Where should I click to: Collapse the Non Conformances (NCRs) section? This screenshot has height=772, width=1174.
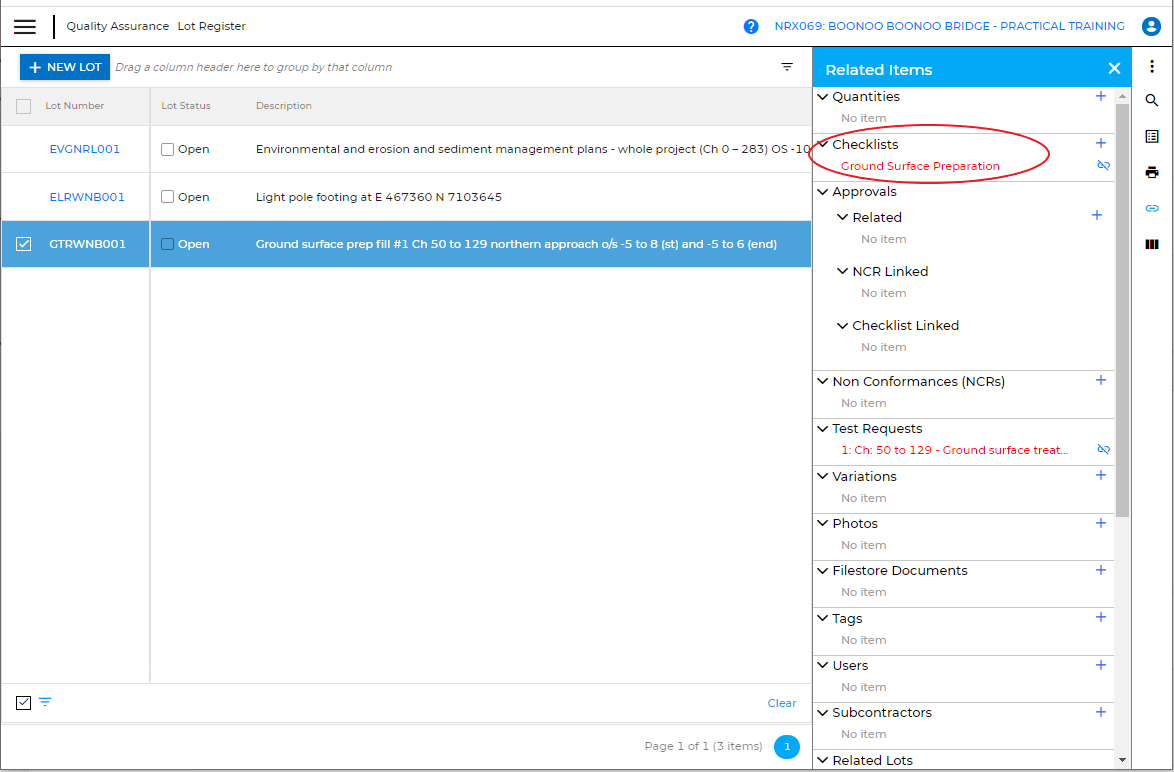823,381
